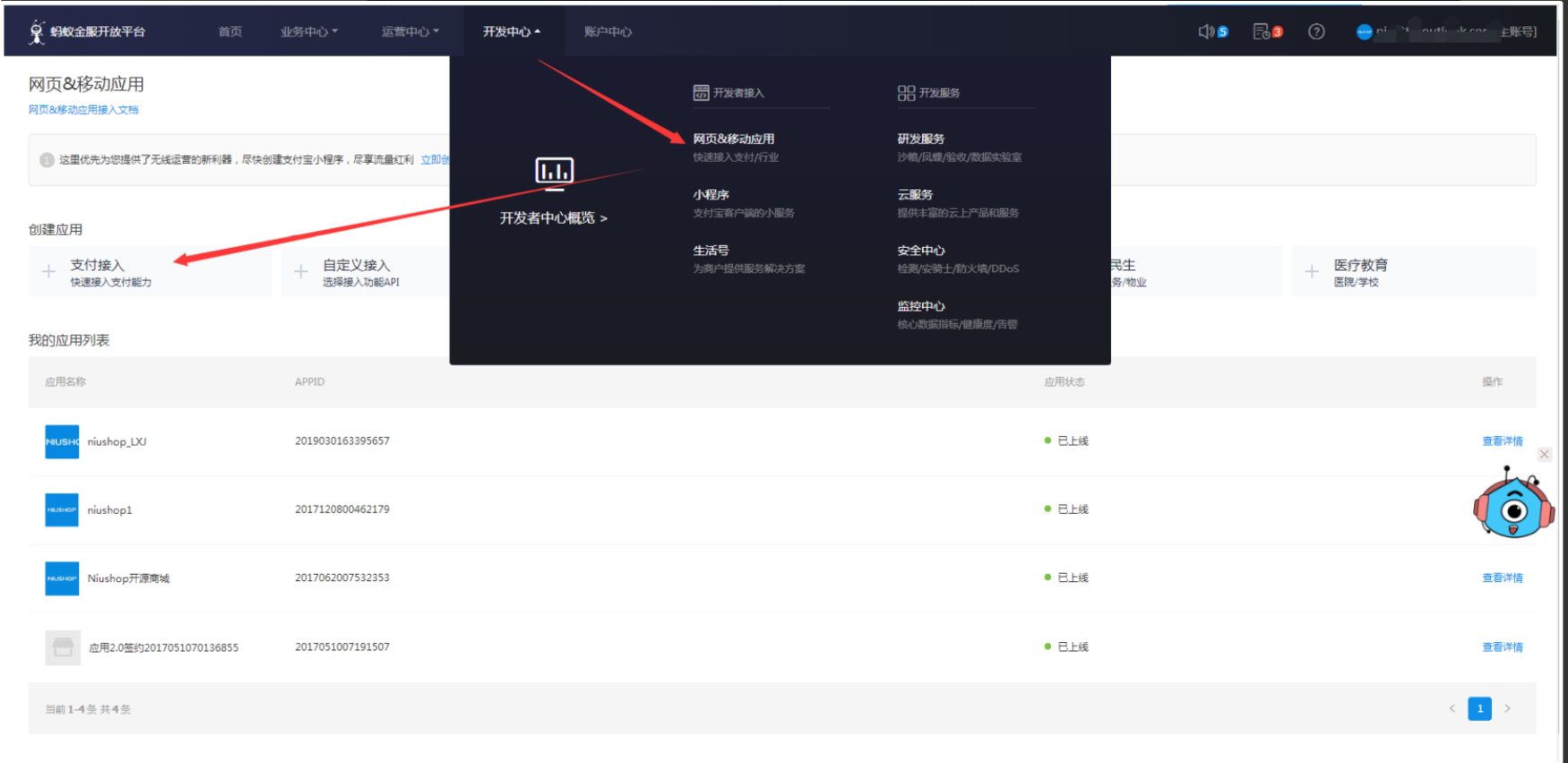Screen dimensions: 1568x763
Task: Click the 立即创建 link in the notice
Action: coord(435,159)
